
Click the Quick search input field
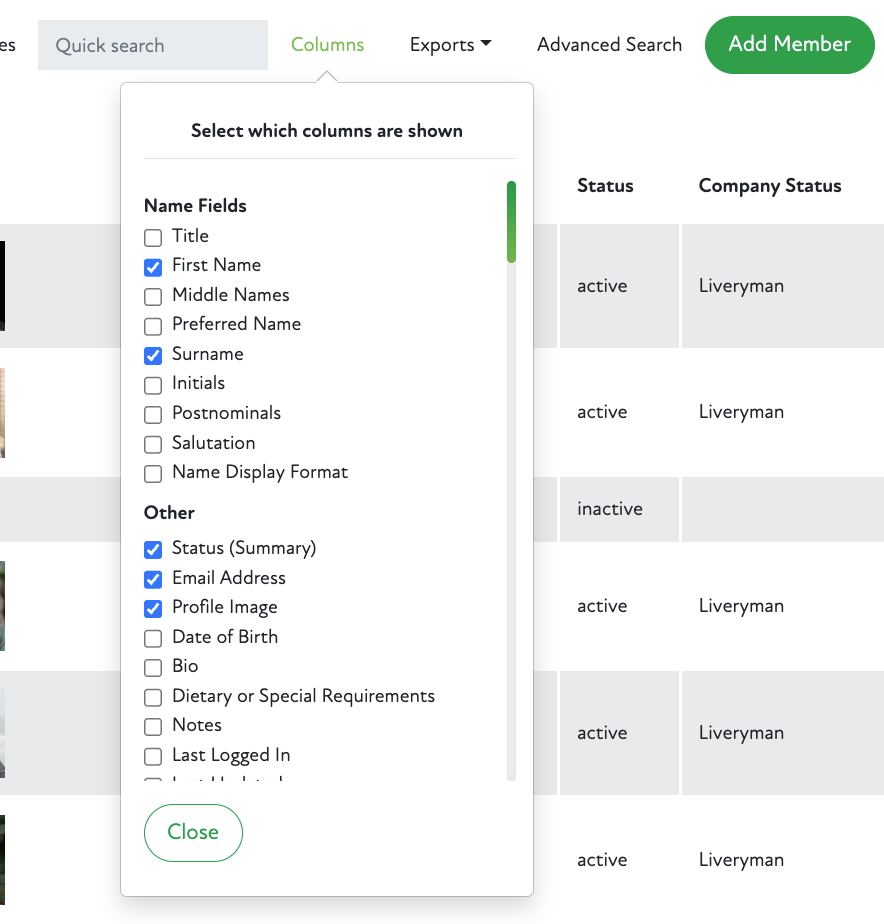pyautogui.click(x=153, y=46)
